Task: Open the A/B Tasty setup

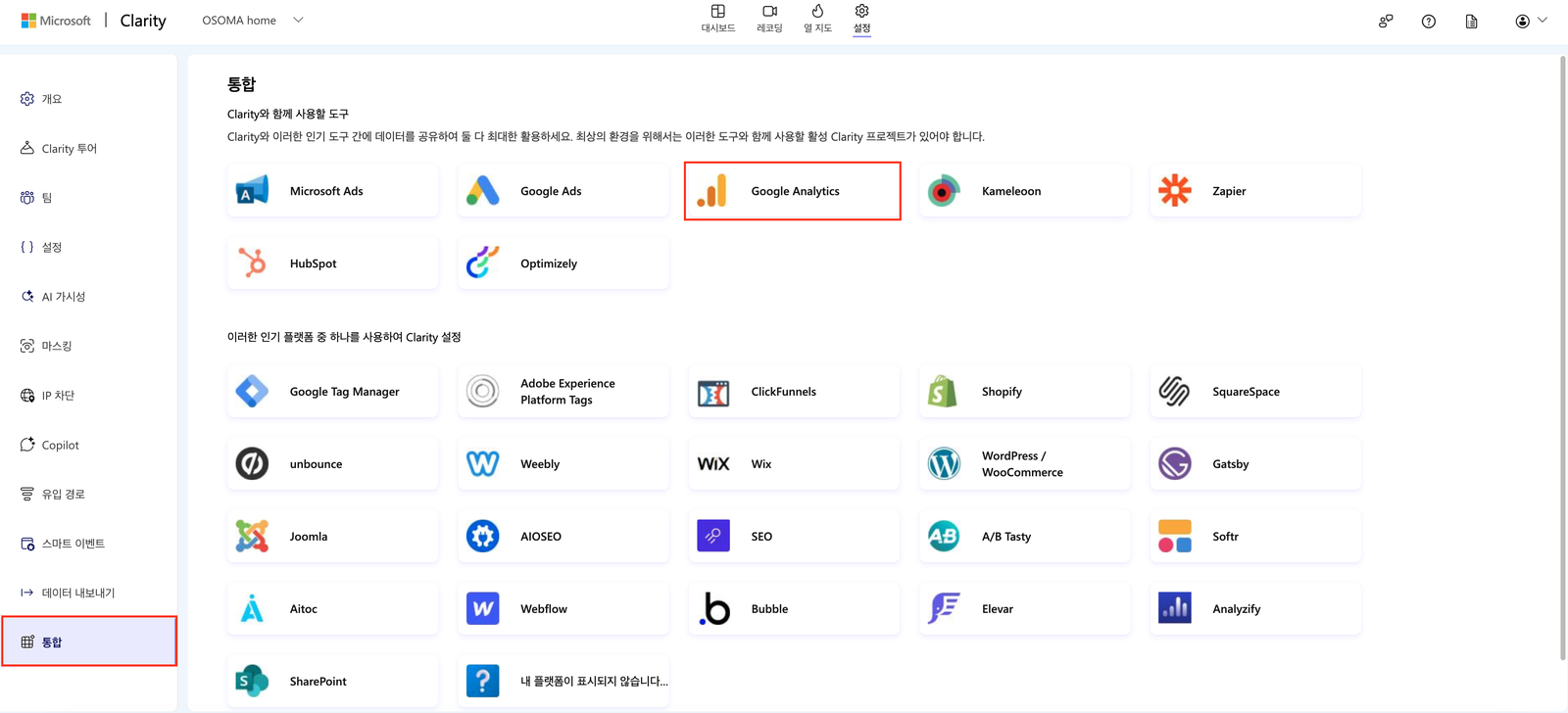Action: click(x=1024, y=537)
